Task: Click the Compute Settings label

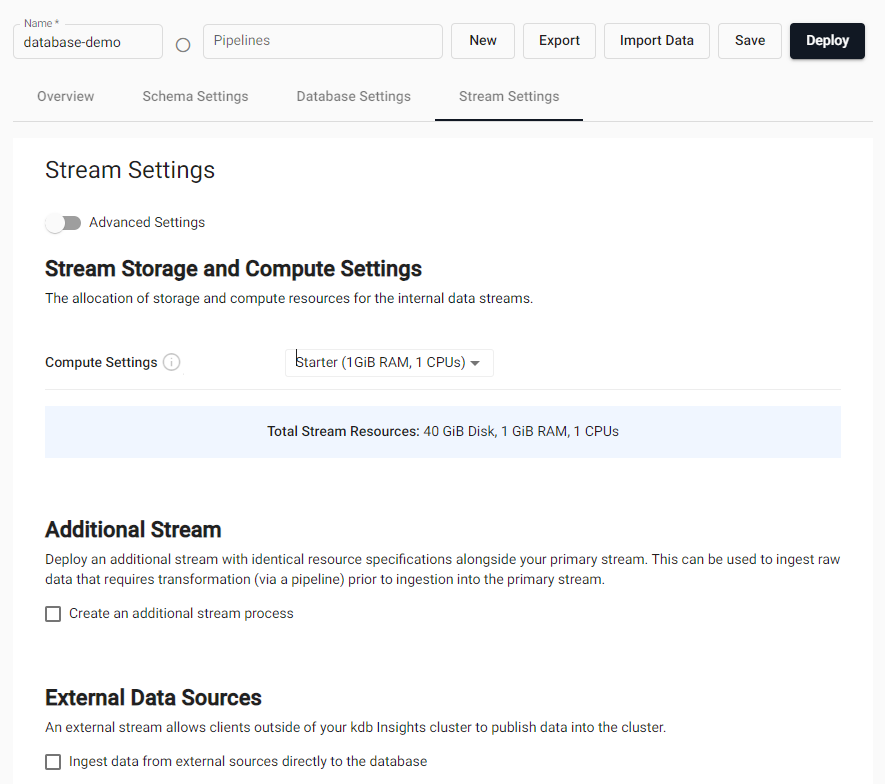Action: coord(101,362)
